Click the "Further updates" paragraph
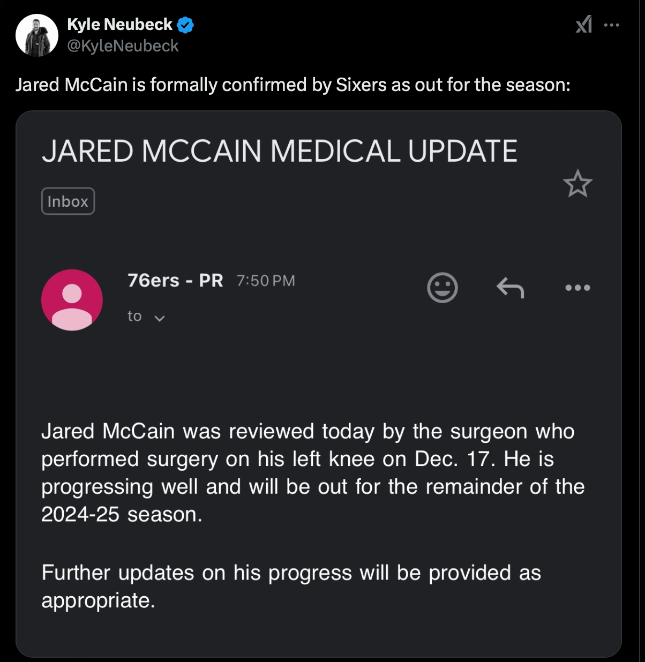This screenshot has width=645, height=662. coord(291,587)
